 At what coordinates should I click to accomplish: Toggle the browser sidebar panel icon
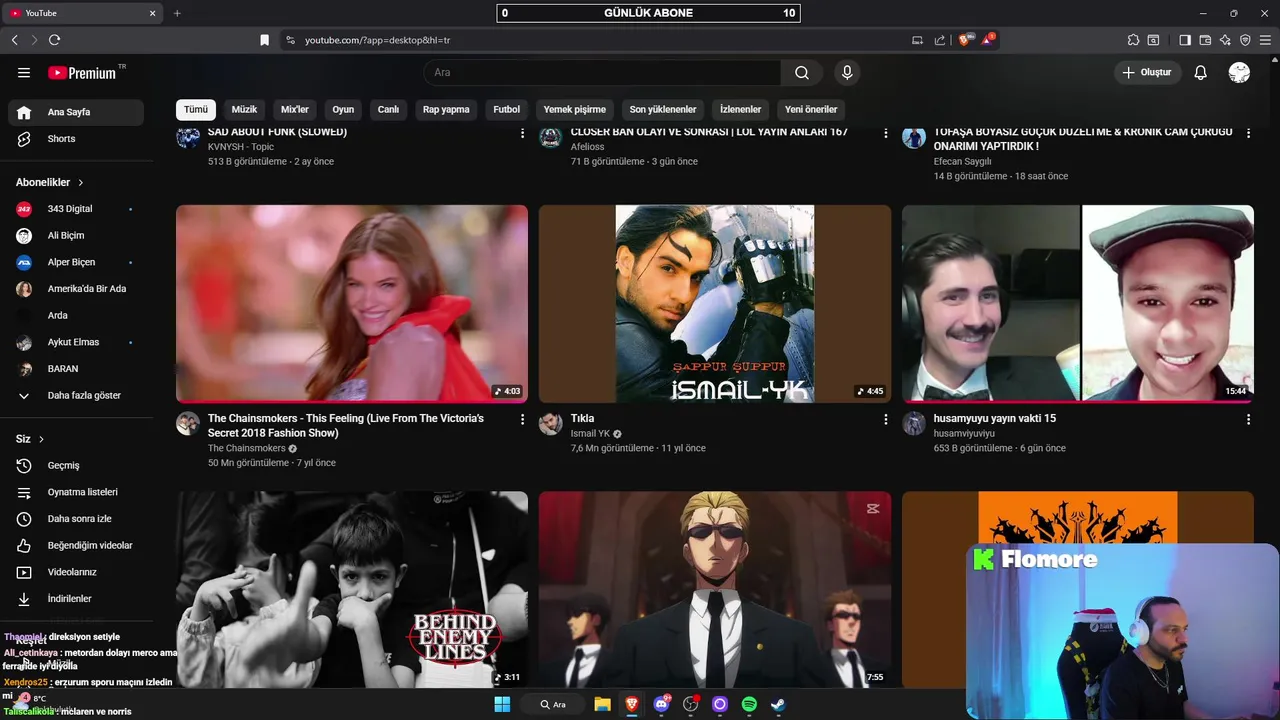tap(1185, 40)
